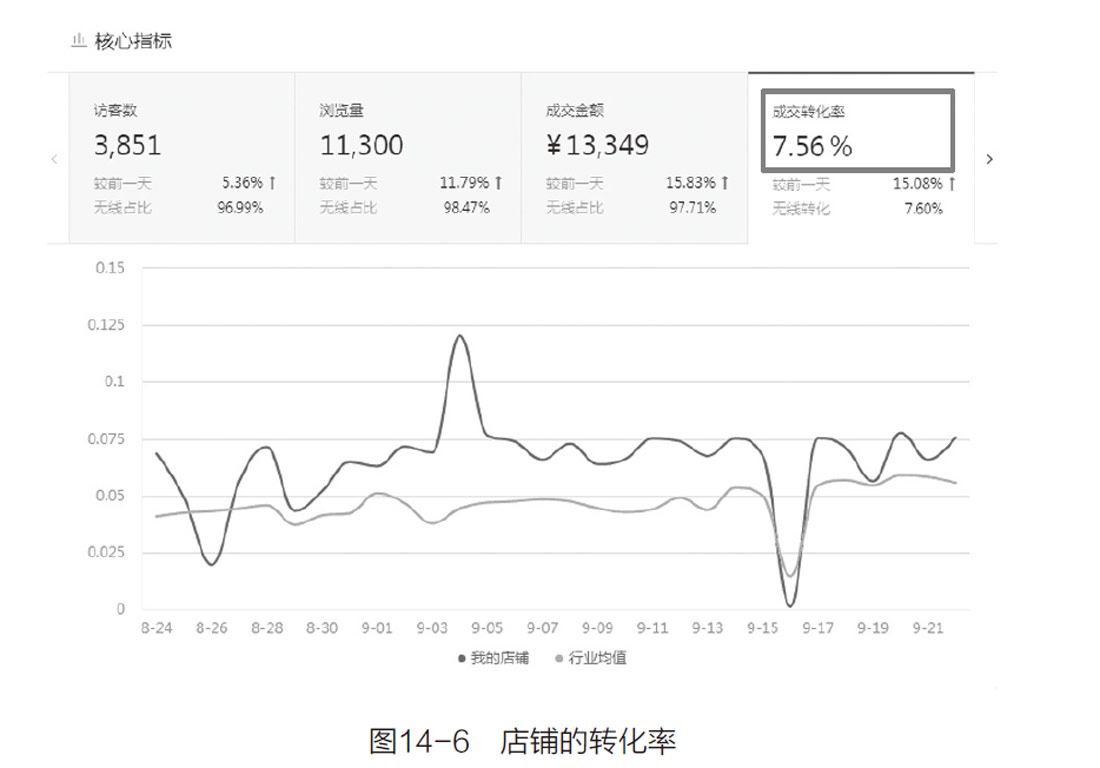Open the 成交金额 metric card
1100x768 pixels.
[x=633, y=158]
